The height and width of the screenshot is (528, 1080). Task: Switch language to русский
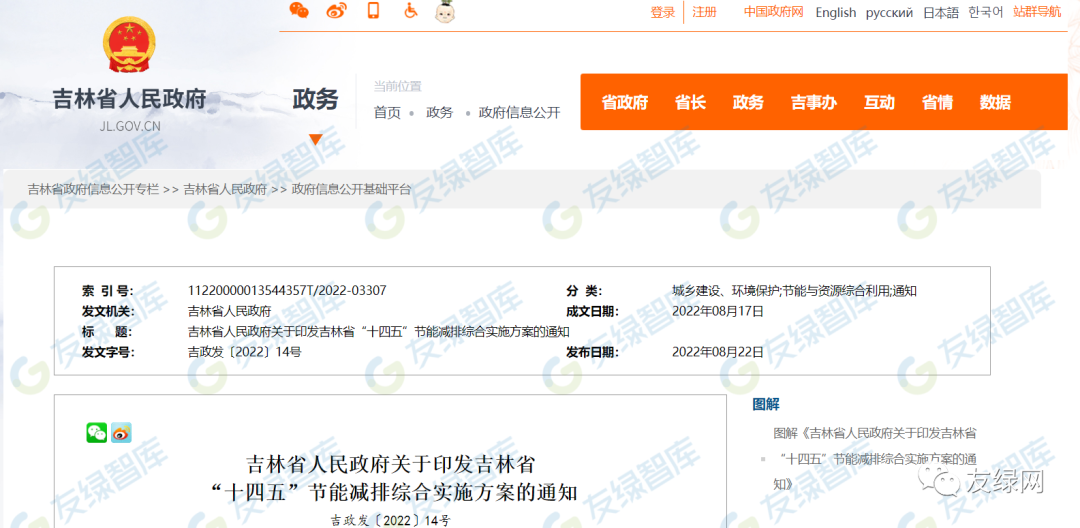(x=889, y=12)
